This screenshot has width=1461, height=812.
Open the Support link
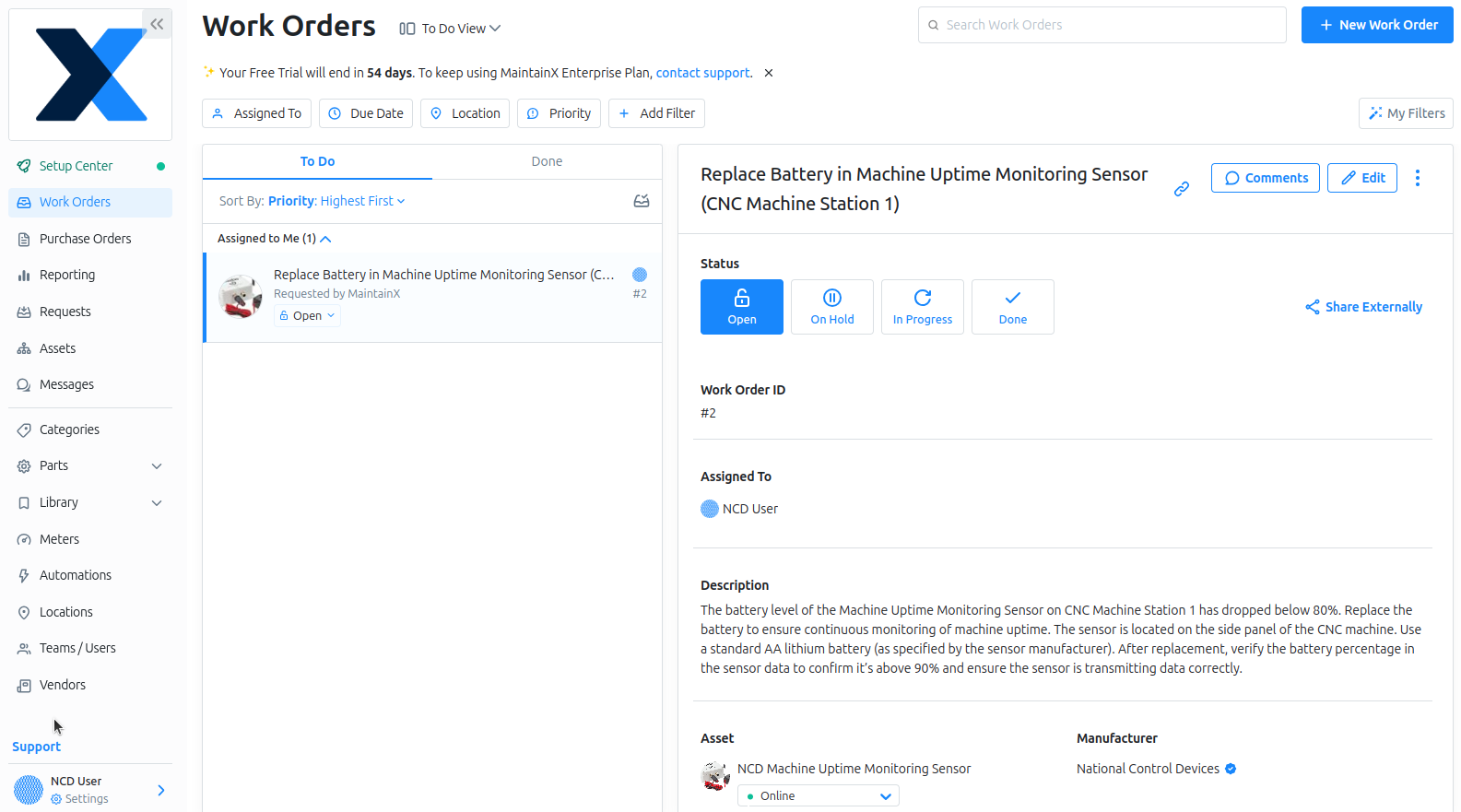pyautogui.click(x=36, y=747)
